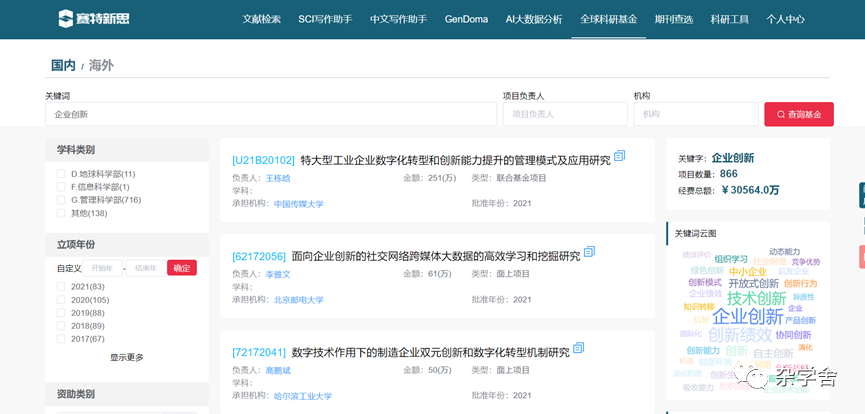Click copy icon beside project 62172056 title
Viewport: 865px width, 414px height.
[x=589, y=252]
